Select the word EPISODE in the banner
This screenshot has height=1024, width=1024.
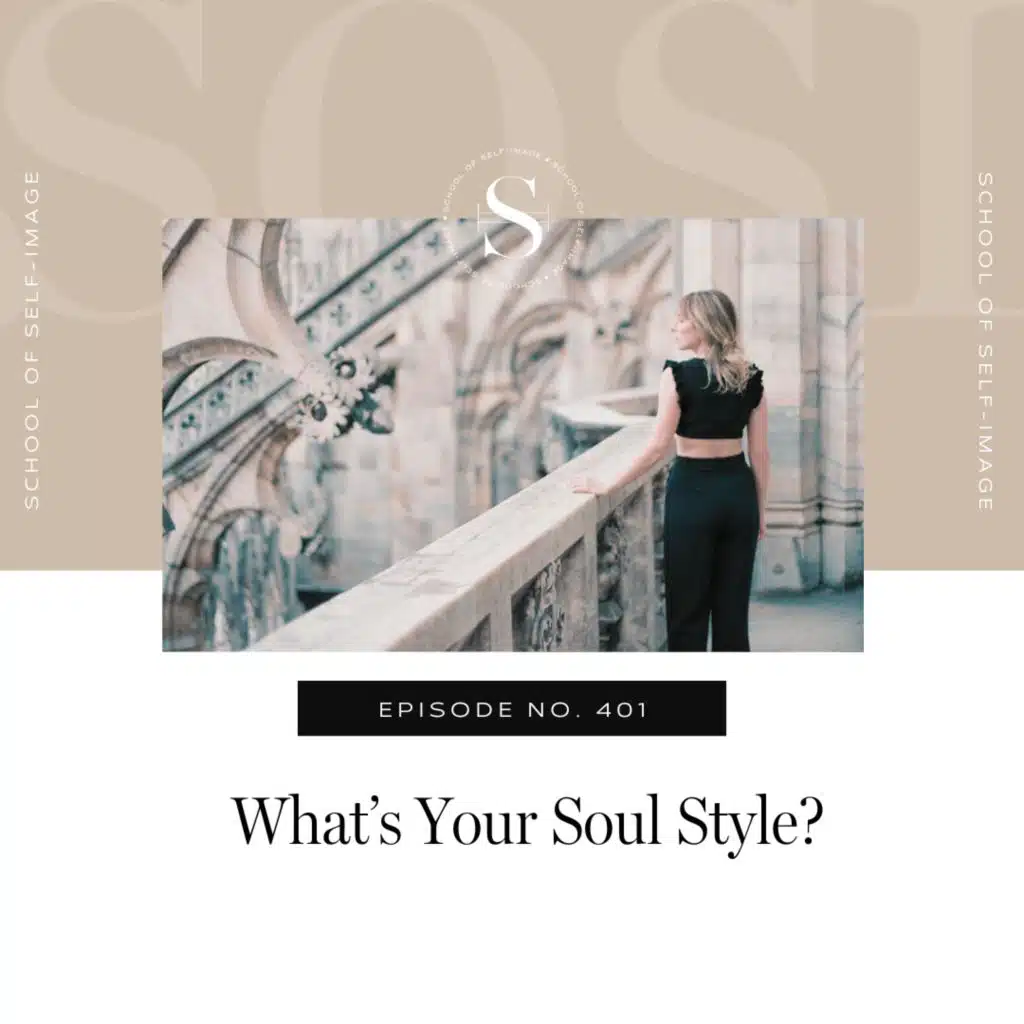pos(446,710)
